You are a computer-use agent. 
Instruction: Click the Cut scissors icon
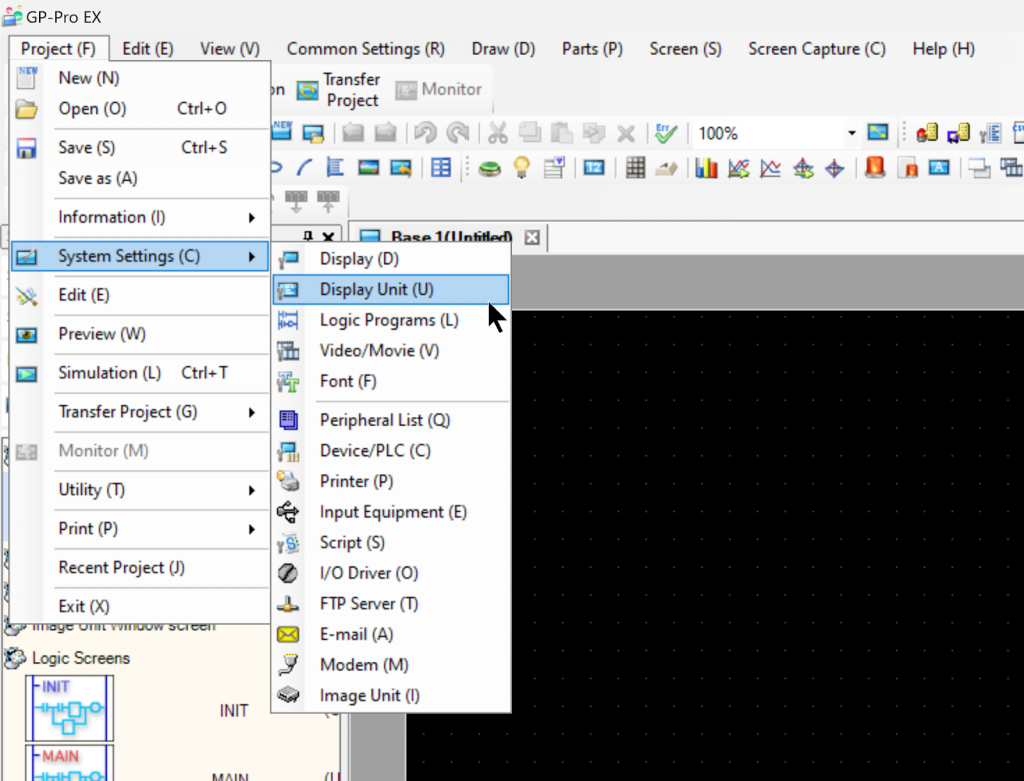coord(497,134)
